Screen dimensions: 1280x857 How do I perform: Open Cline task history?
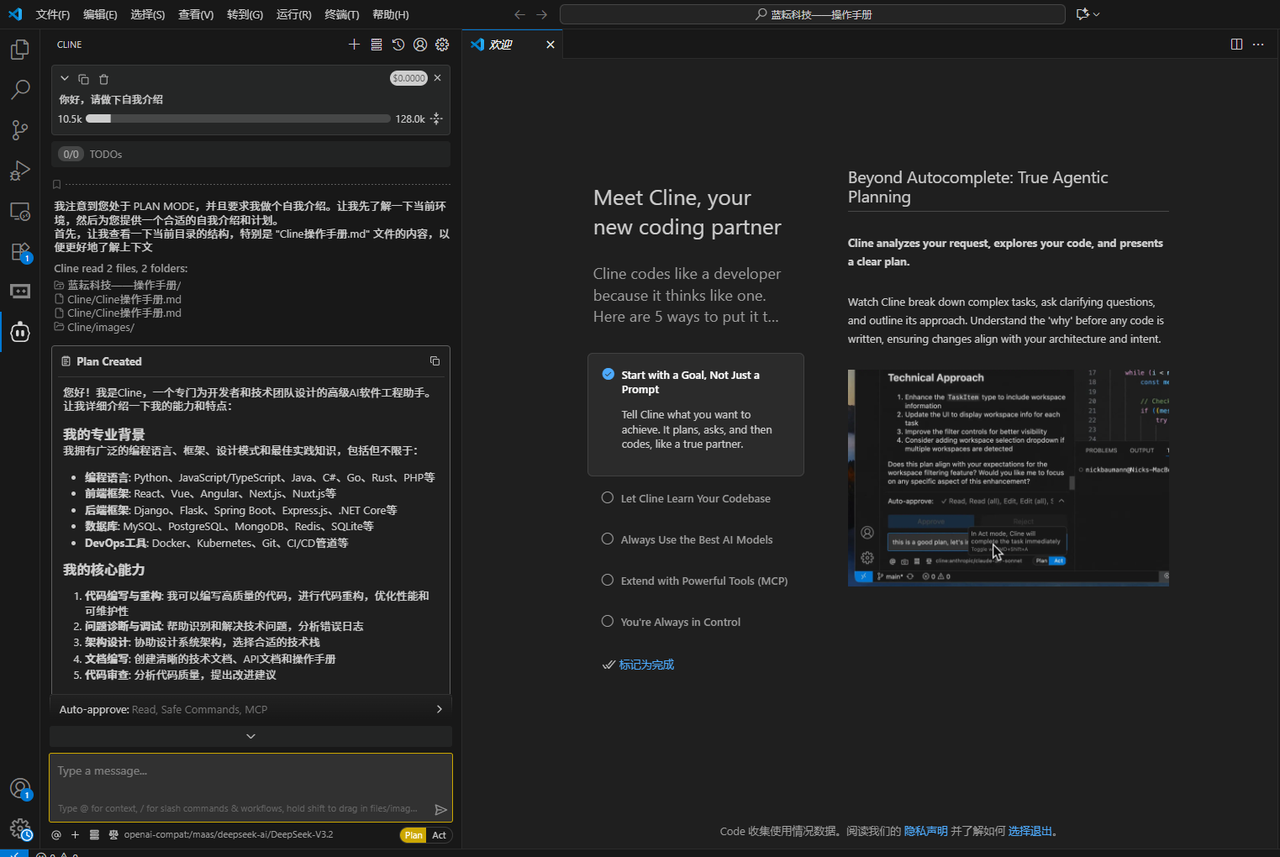click(x=398, y=44)
